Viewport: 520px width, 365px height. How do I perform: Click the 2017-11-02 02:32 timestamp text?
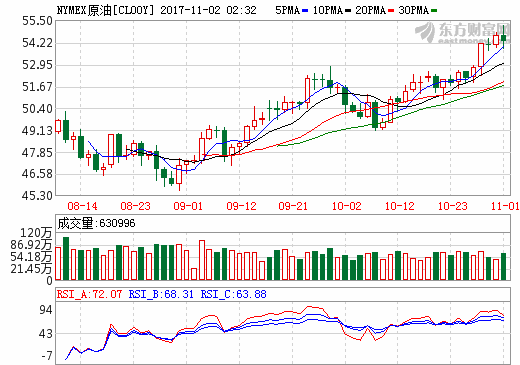click(x=208, y=10)
